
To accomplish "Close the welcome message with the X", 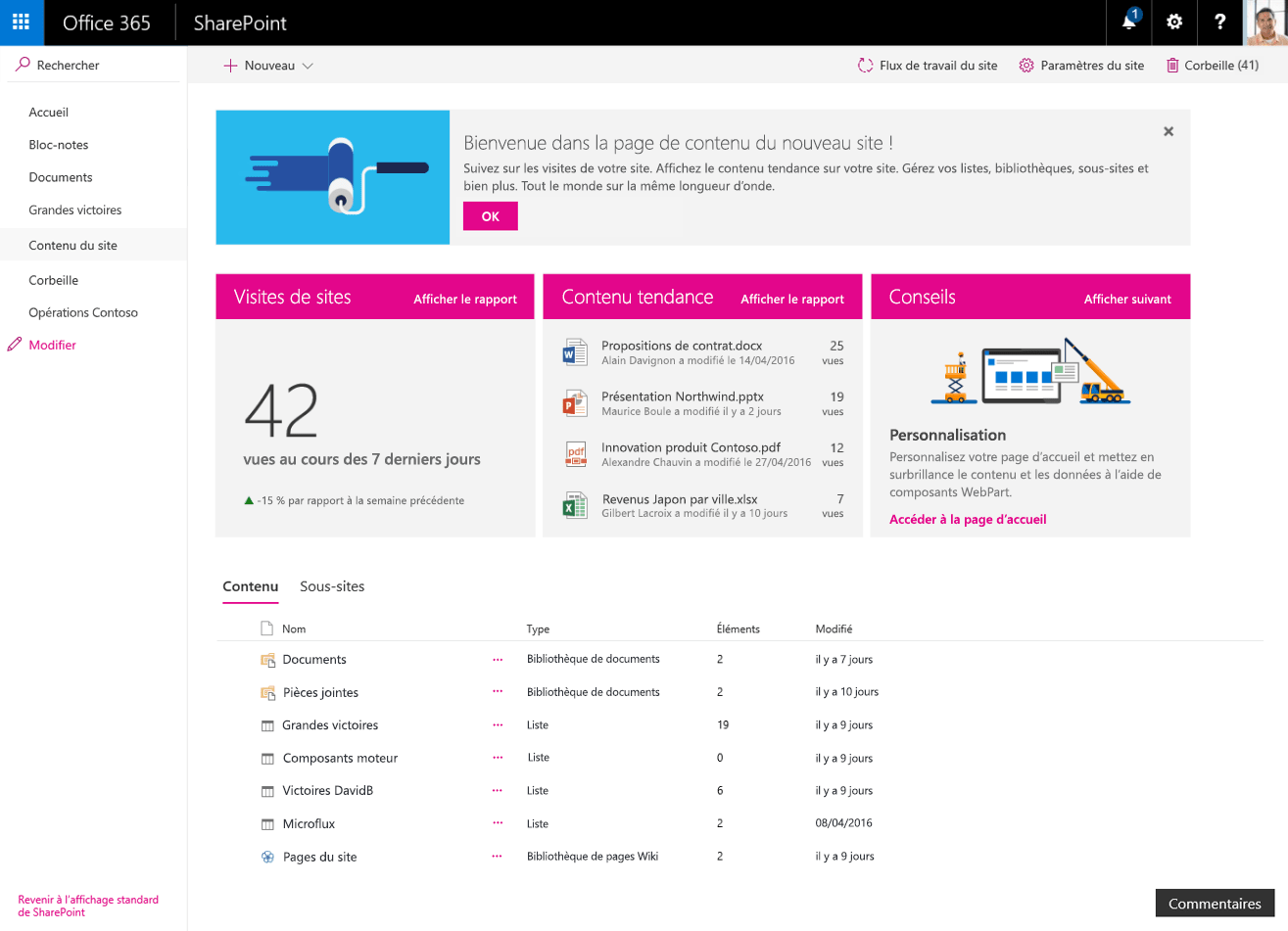I will (1168, 130).
